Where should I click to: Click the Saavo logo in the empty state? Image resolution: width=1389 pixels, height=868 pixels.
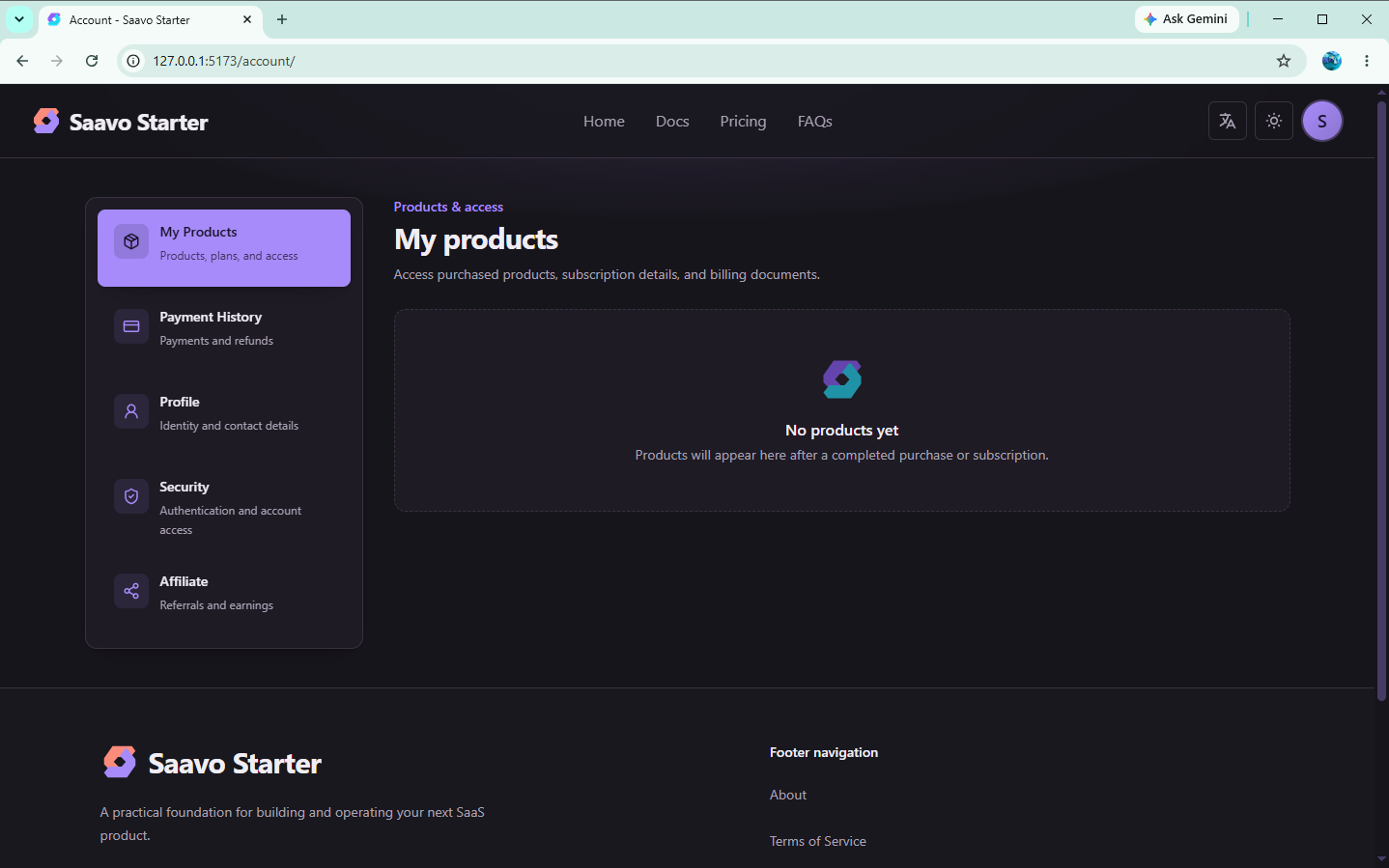[x=842, y=379]
